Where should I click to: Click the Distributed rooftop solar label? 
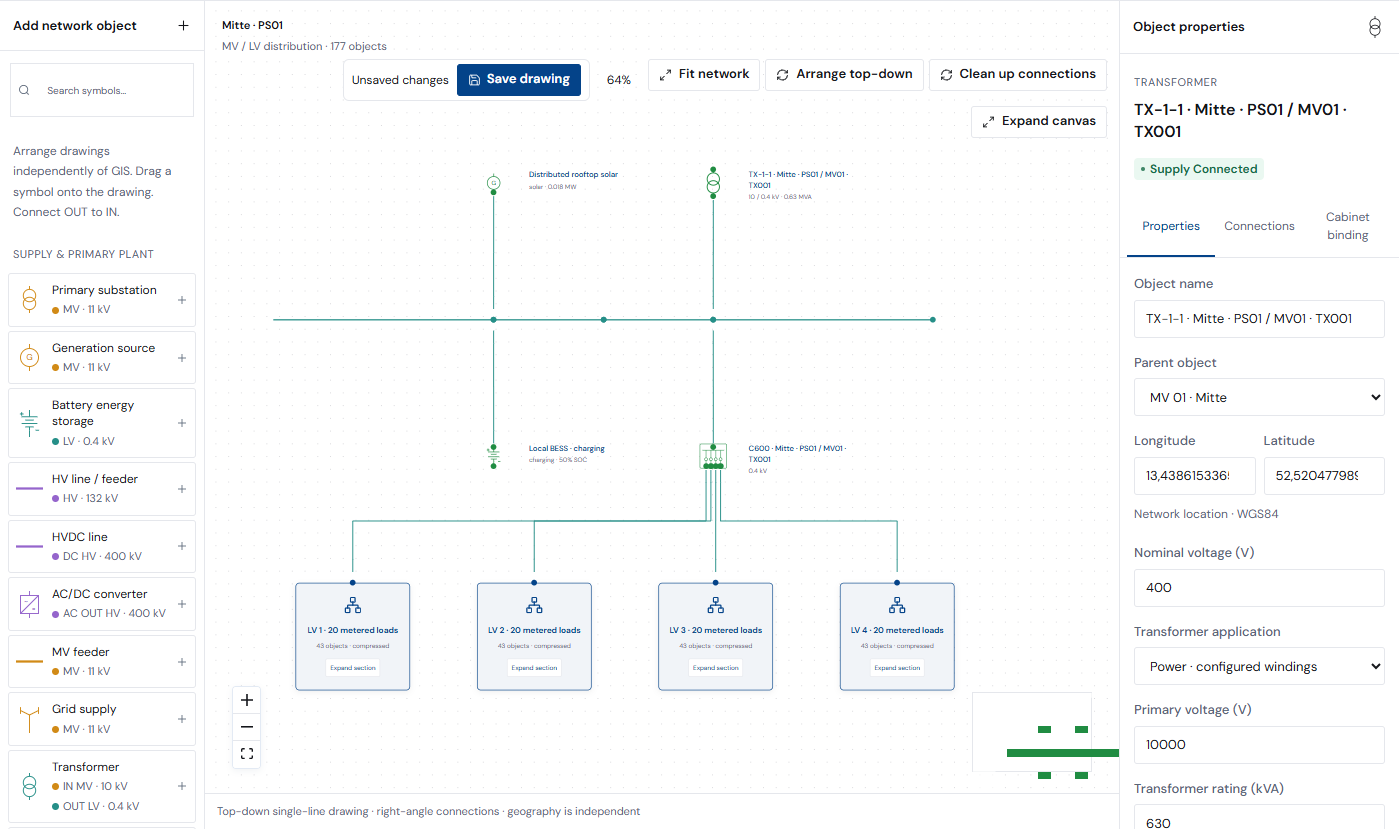point(573,174)
